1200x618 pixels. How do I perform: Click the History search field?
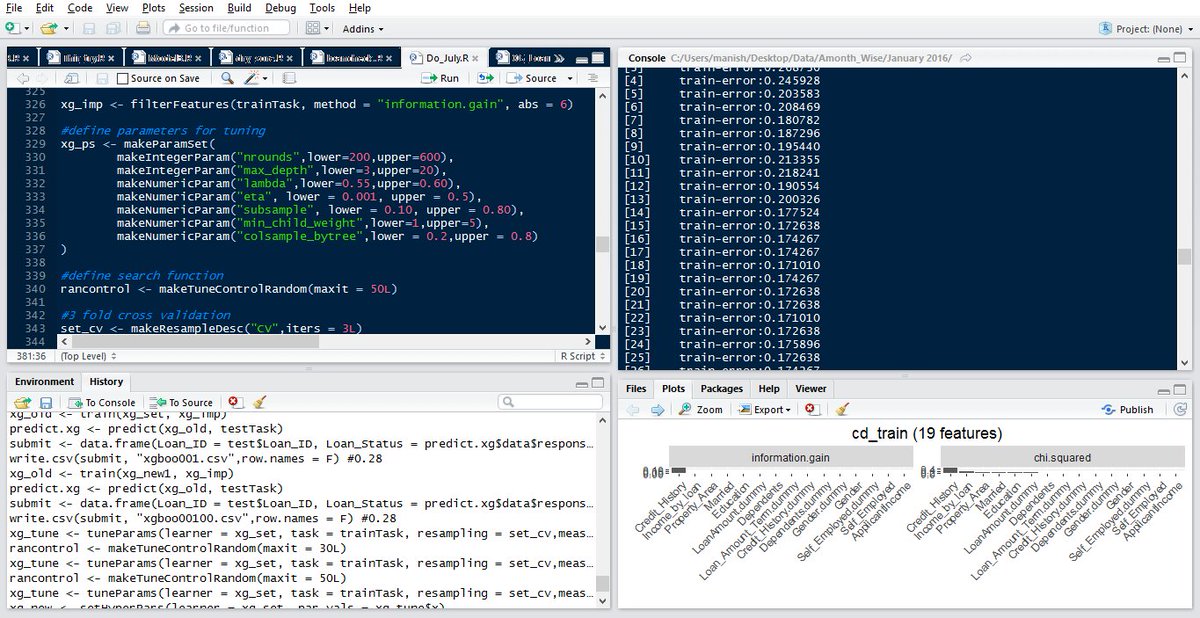[x=548, y=402]
